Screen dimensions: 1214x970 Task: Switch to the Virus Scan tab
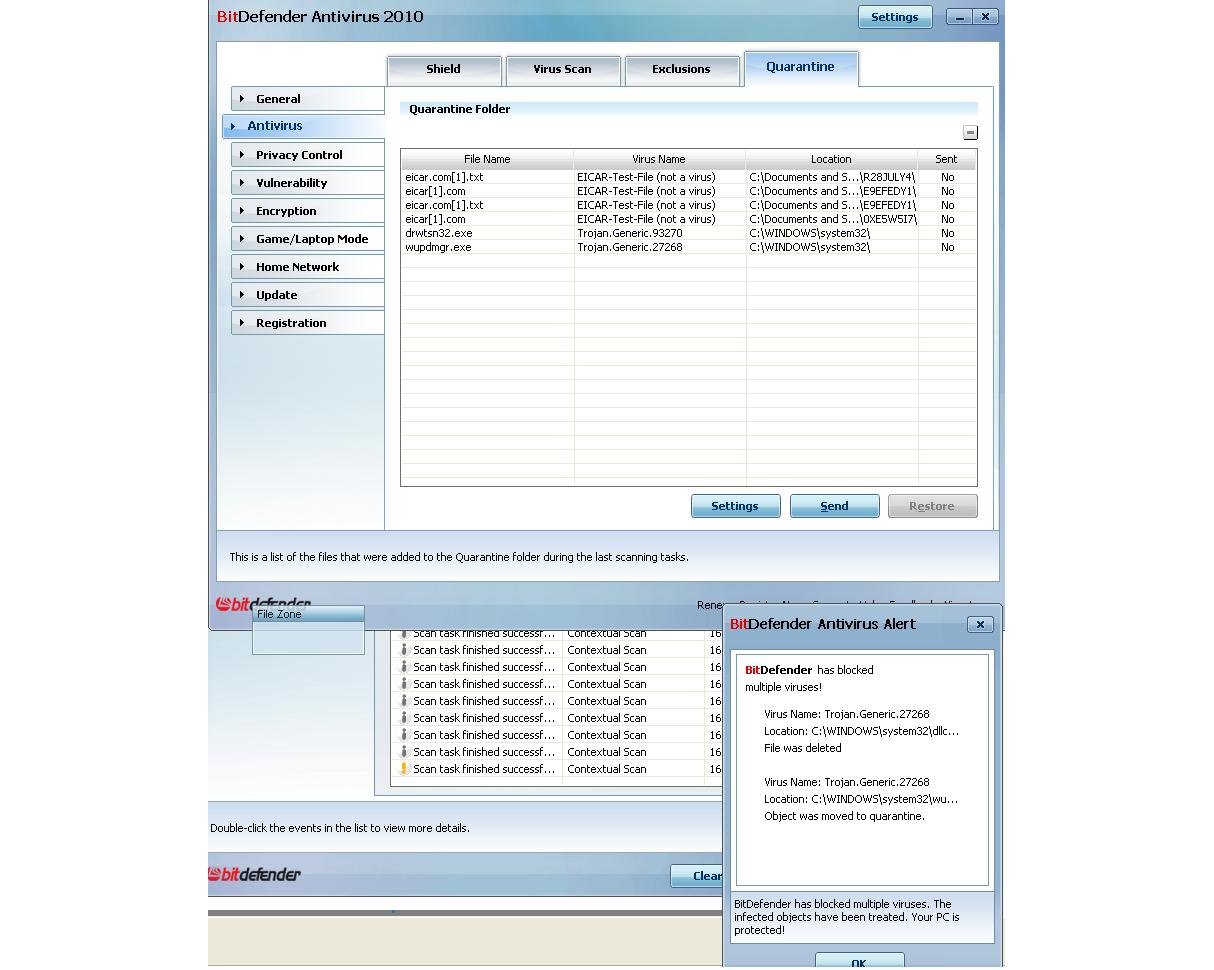pos(562,70)
